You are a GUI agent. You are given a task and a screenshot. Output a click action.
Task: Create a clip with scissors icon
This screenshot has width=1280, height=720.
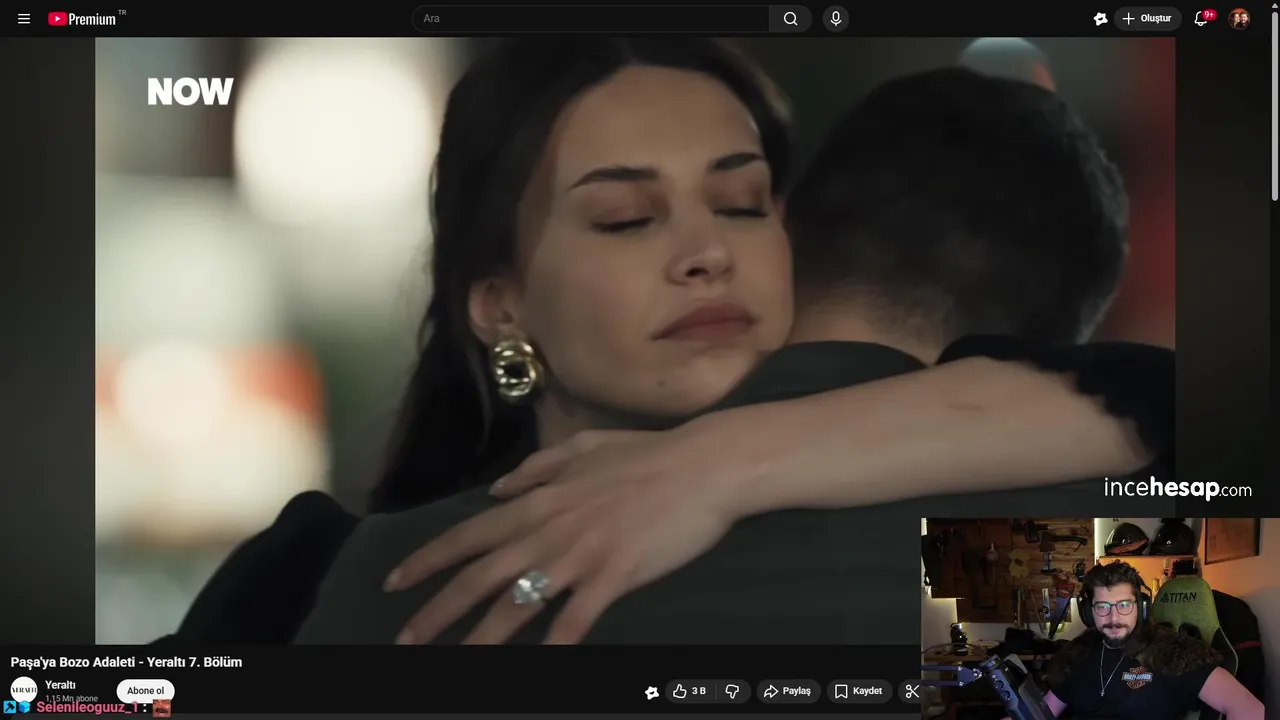[911, 691]
